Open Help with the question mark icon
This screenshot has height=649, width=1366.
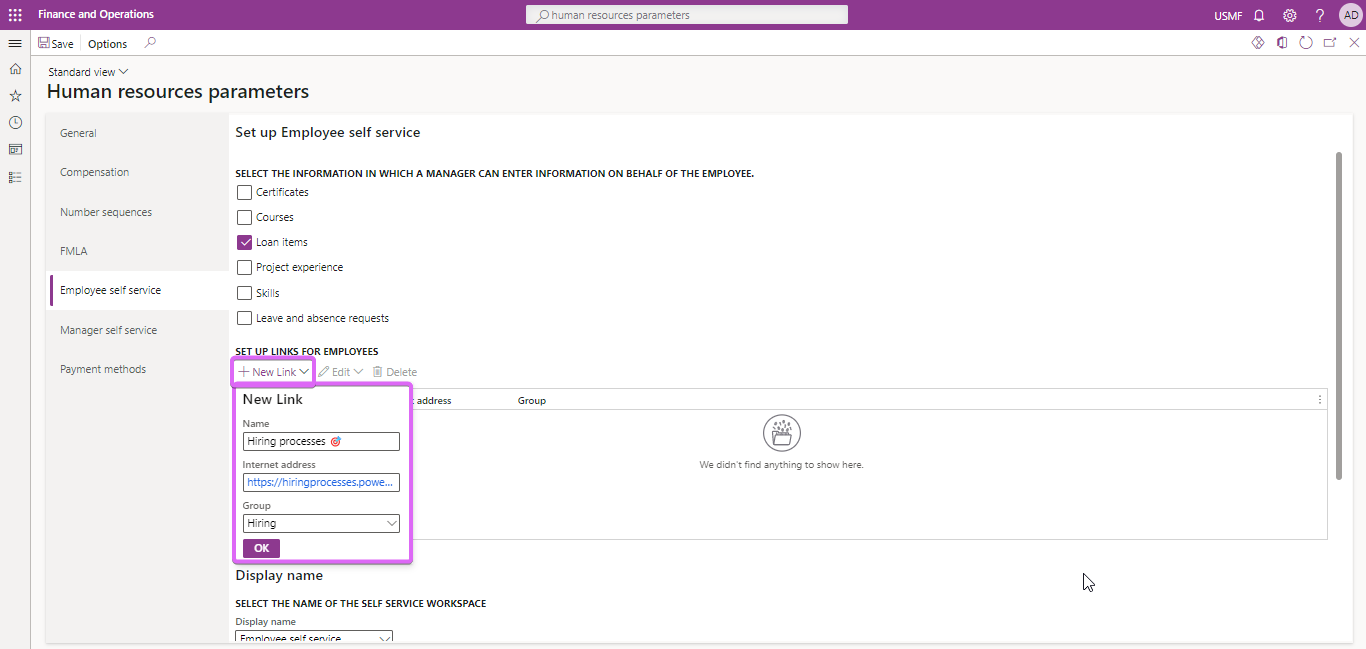coord(1319,15)
